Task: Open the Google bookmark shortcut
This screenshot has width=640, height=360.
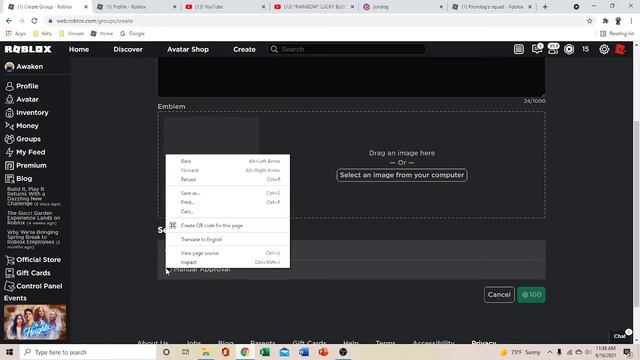Action: [x=133, y=33]
